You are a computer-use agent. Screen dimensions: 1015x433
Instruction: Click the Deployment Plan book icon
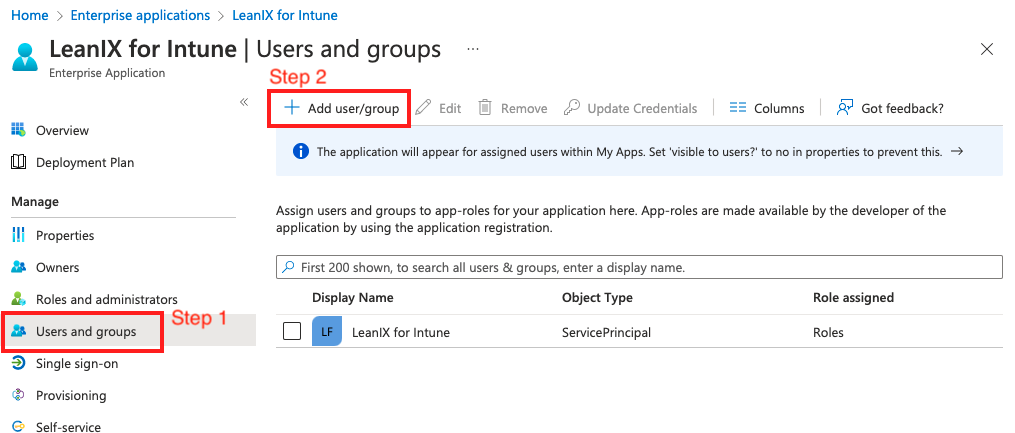[18, 162]
